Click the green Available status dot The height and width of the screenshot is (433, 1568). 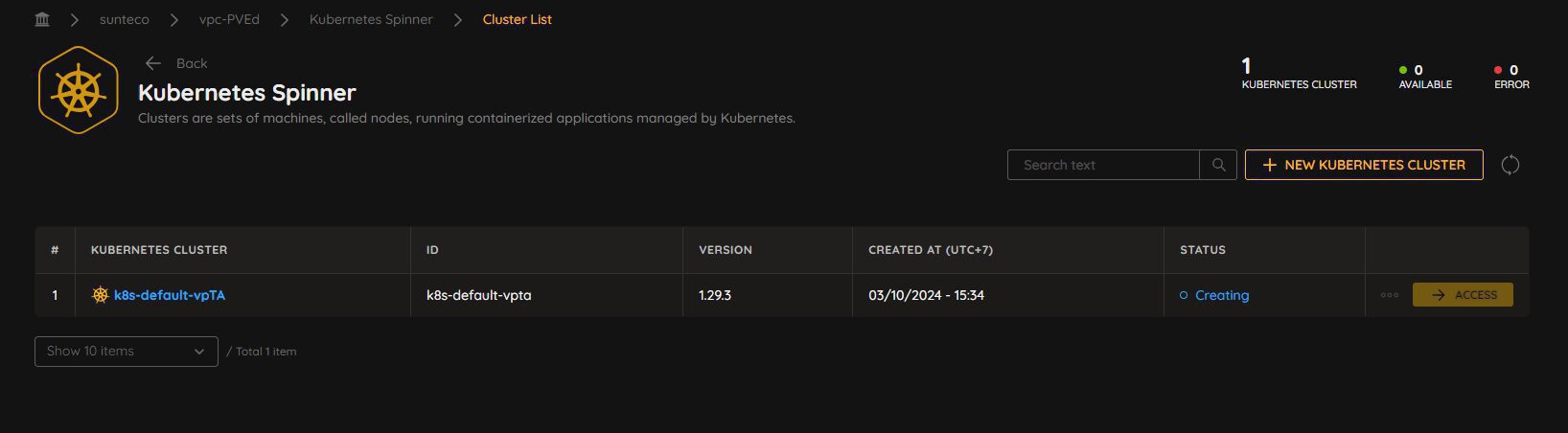pos(1403,70)
